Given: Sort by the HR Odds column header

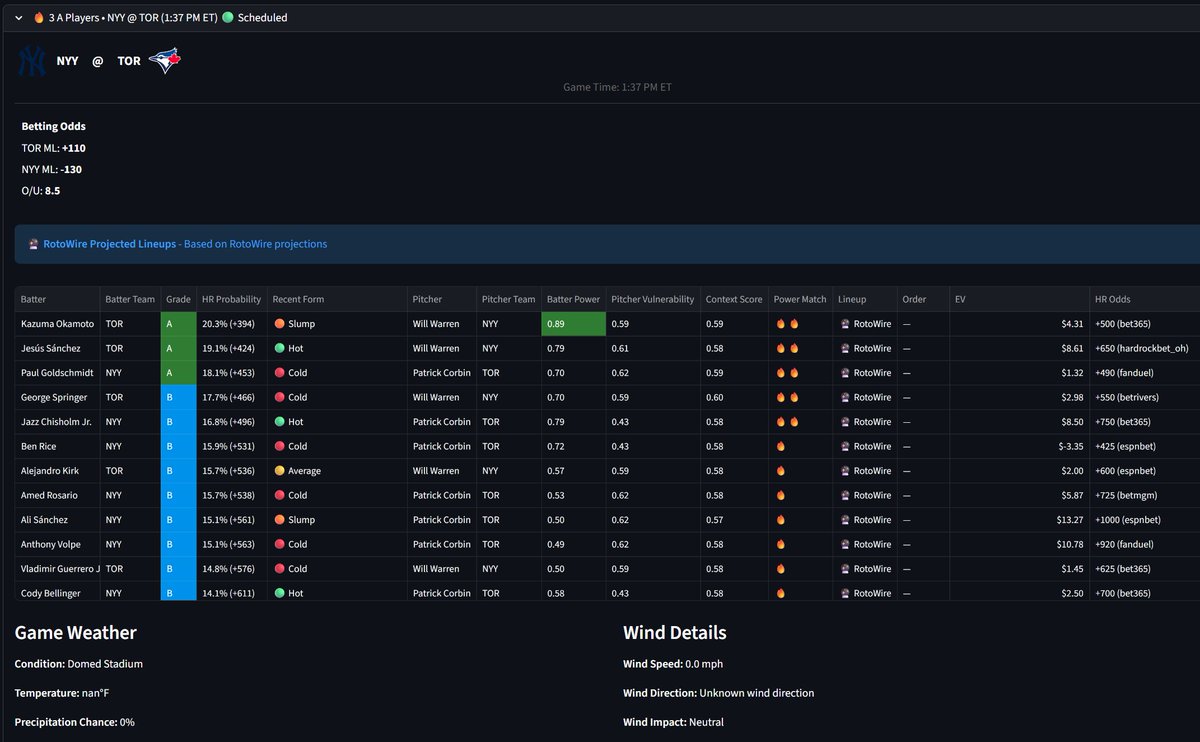Looking at the screenshot, I should pyautogui.click(x=1146, y=299).
